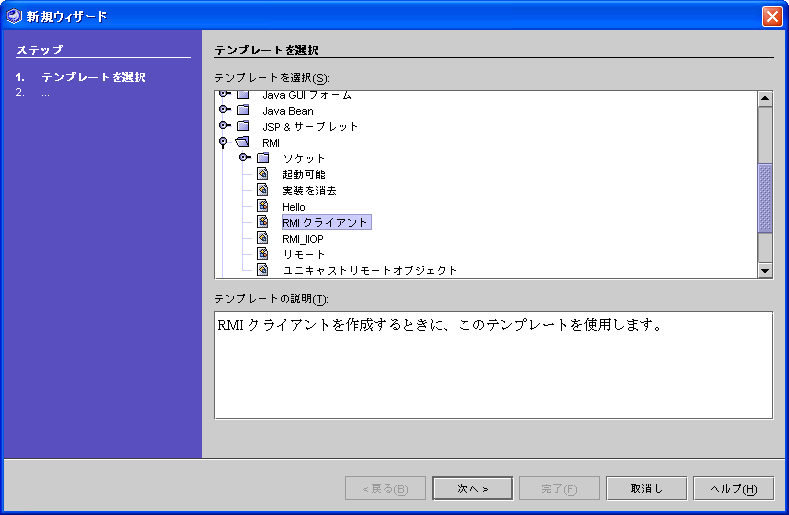Click the Java Bean folder icon
The image size is (789, 515).
pos(242,111)
